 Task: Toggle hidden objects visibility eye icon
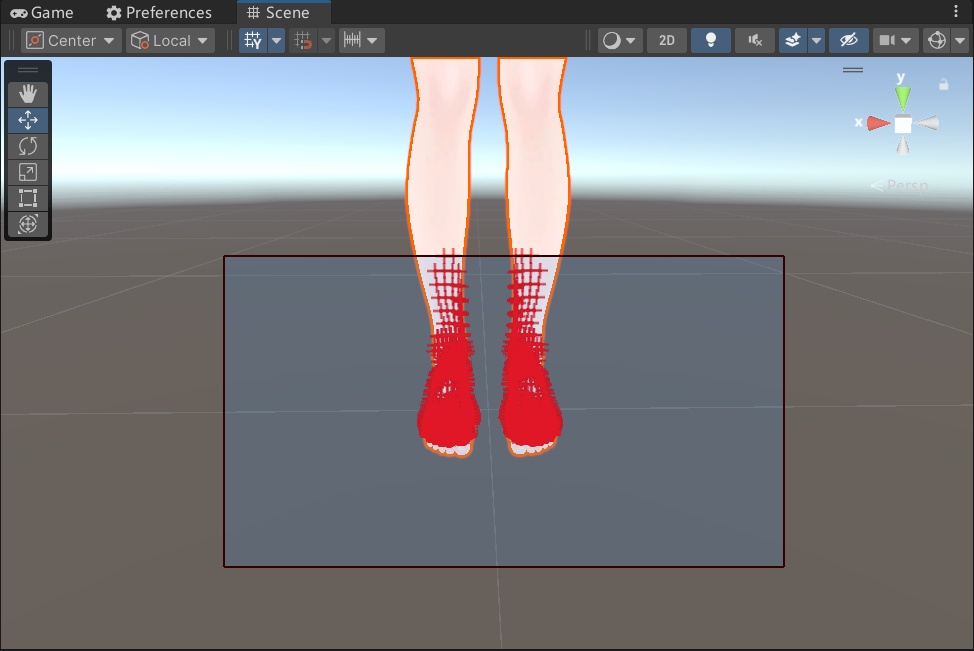[849, 40]
